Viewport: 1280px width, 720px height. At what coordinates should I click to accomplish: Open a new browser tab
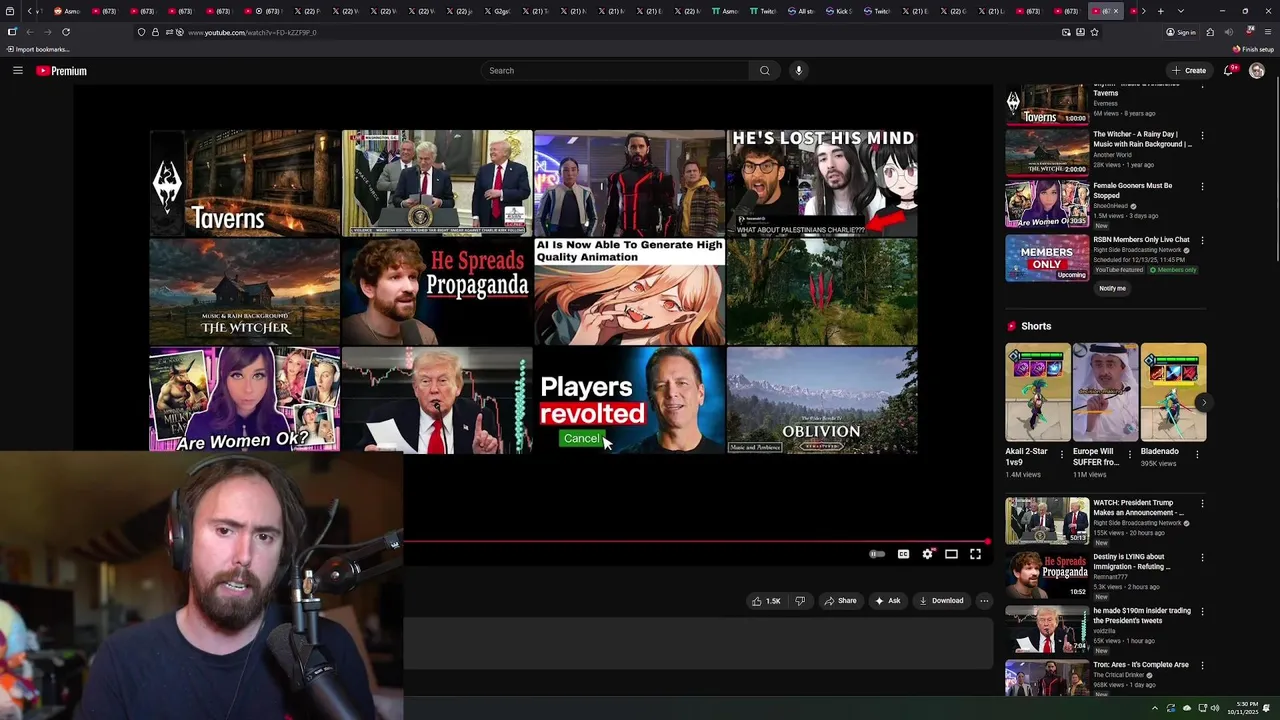(x=1160, y=11)
